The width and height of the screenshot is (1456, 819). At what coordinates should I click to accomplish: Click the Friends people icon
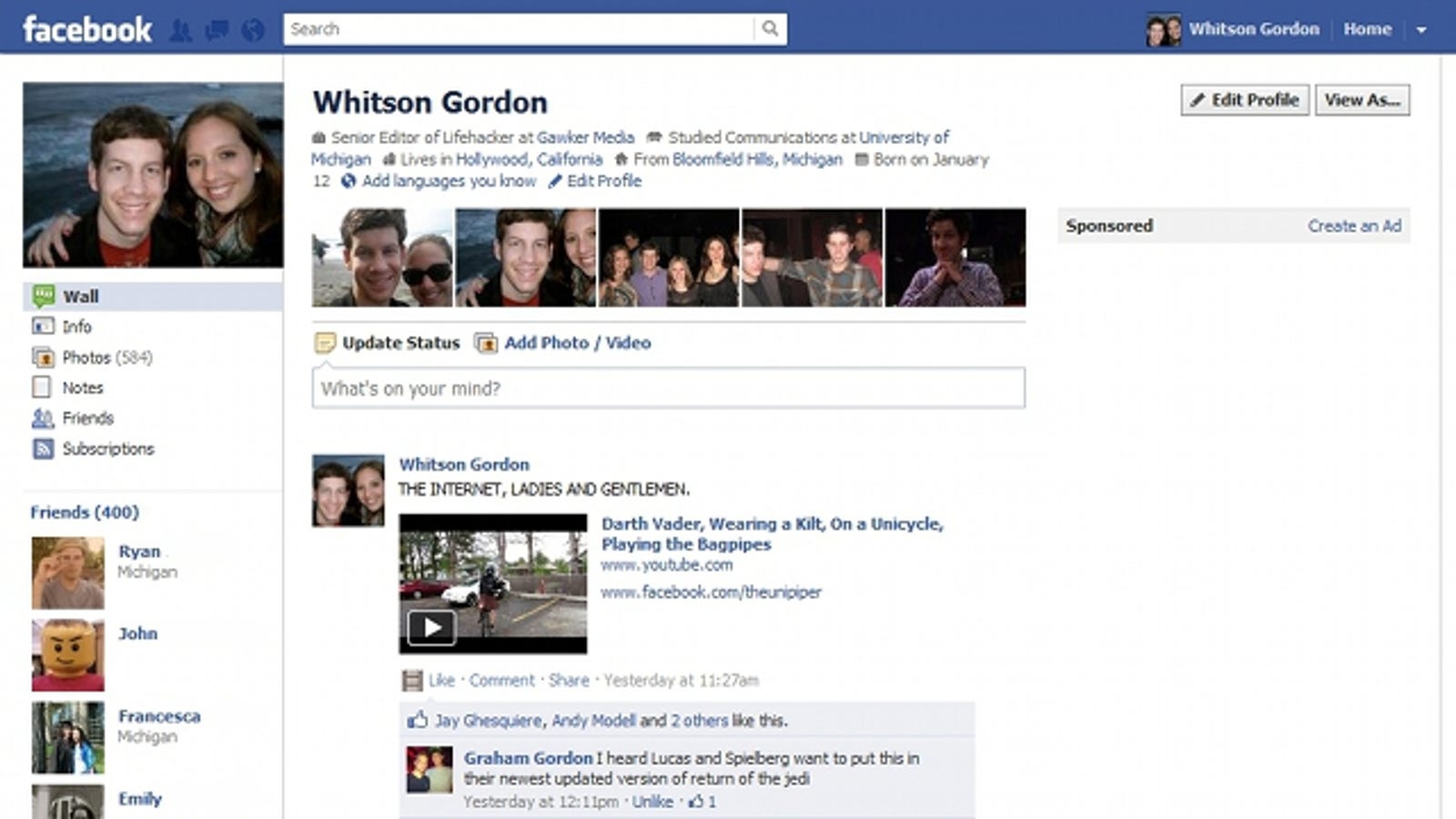(43, 419)
